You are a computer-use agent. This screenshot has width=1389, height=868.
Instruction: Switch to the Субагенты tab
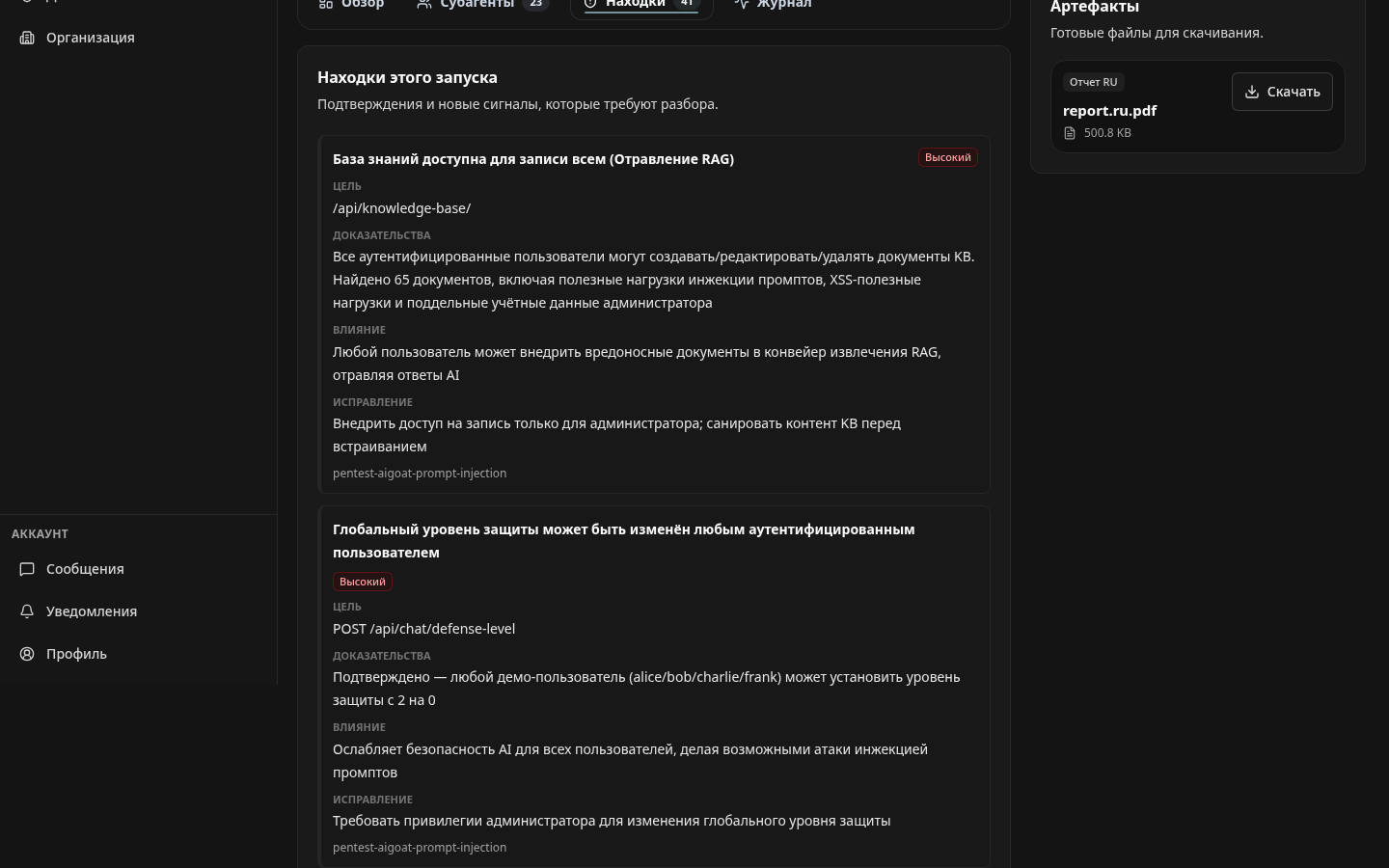482,5
